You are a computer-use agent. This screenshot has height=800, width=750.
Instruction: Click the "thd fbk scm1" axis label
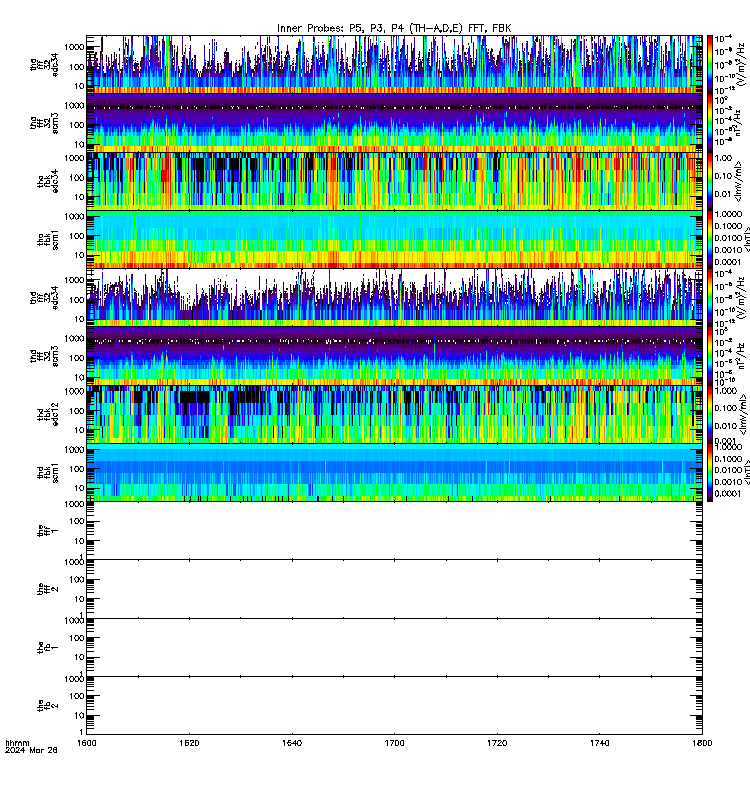coord(48,472)
